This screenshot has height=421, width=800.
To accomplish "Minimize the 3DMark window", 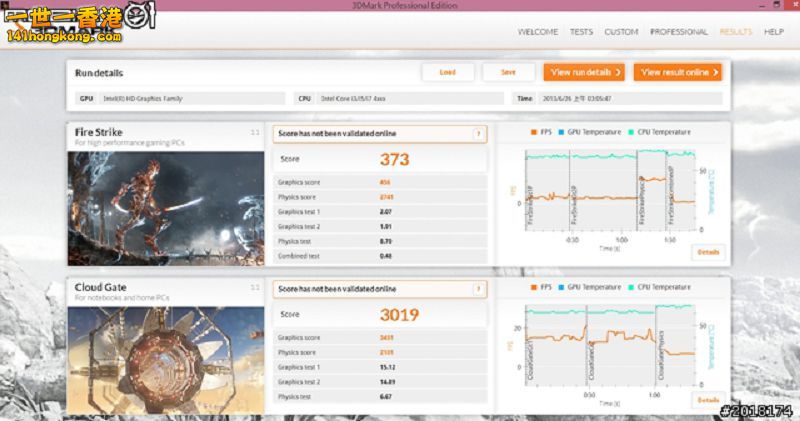I will 762,5.
